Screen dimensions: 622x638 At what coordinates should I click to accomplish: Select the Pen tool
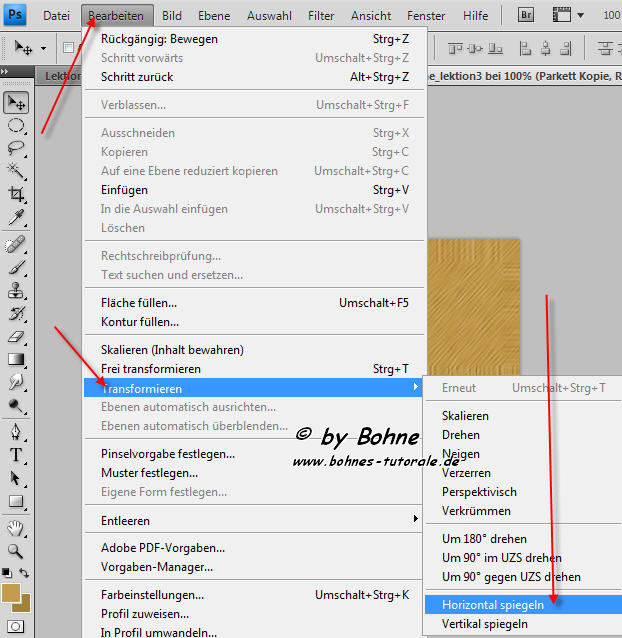point(16,432)
